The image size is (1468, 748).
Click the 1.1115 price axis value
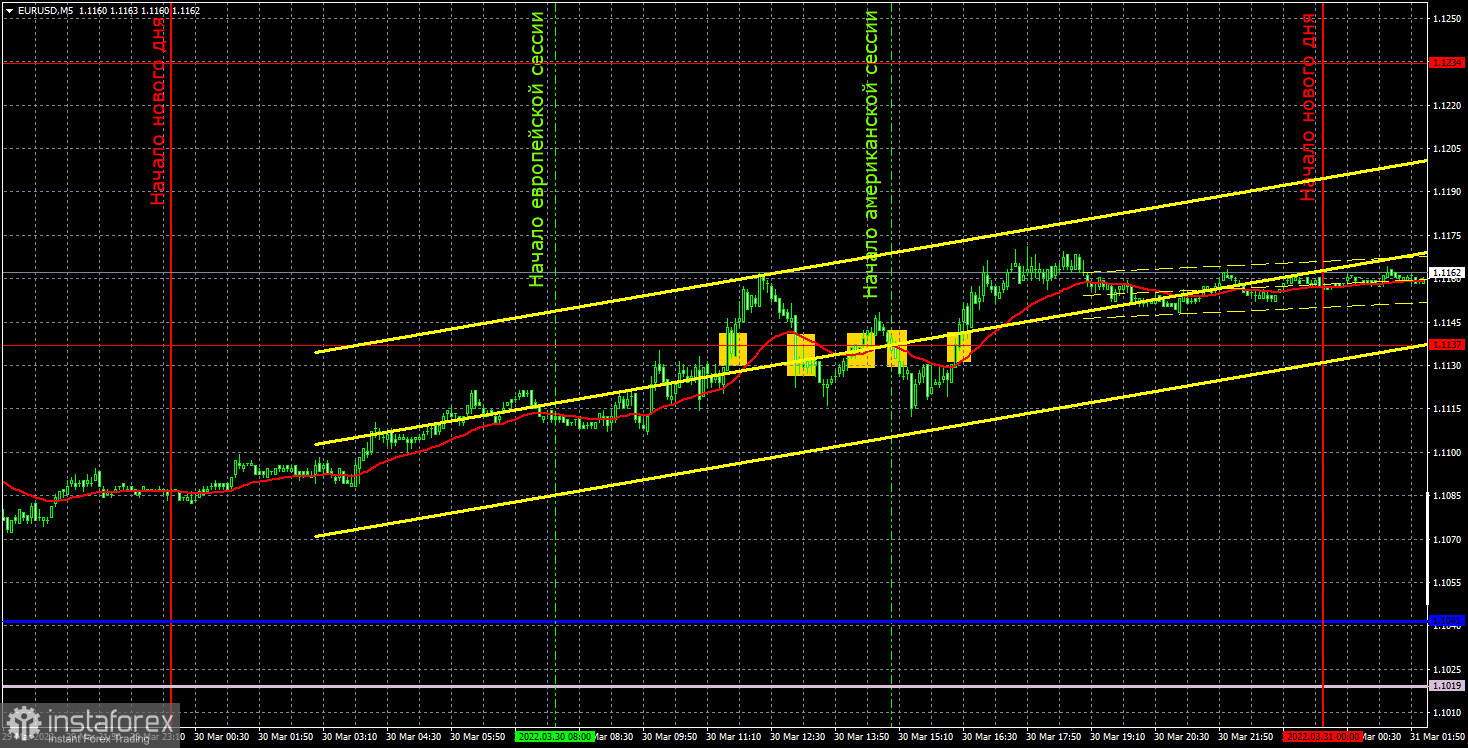click(x=1447, y=408)
